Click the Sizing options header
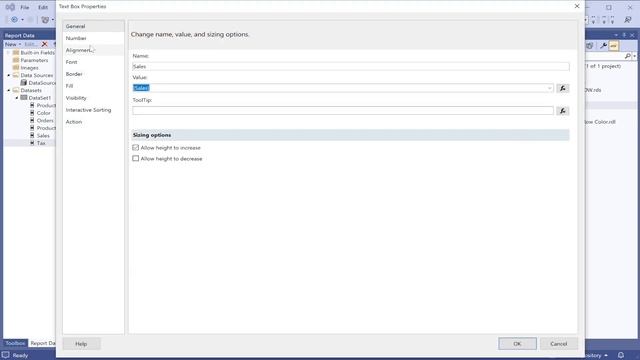640x360 pixels. (x=351, y=135)
